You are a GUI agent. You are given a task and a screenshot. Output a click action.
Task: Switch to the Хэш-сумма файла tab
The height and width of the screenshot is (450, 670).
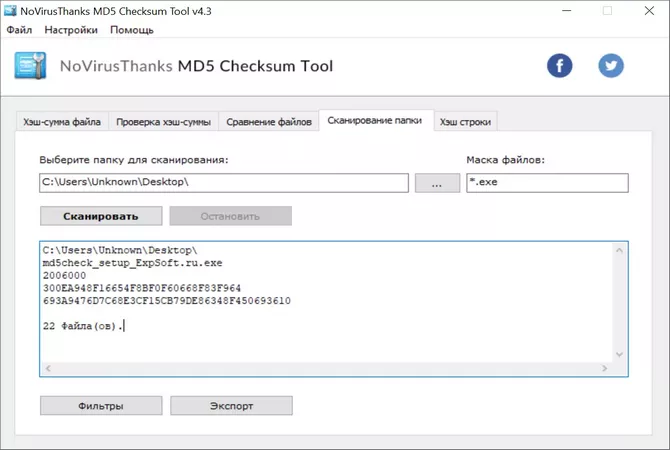coord(62,122)
